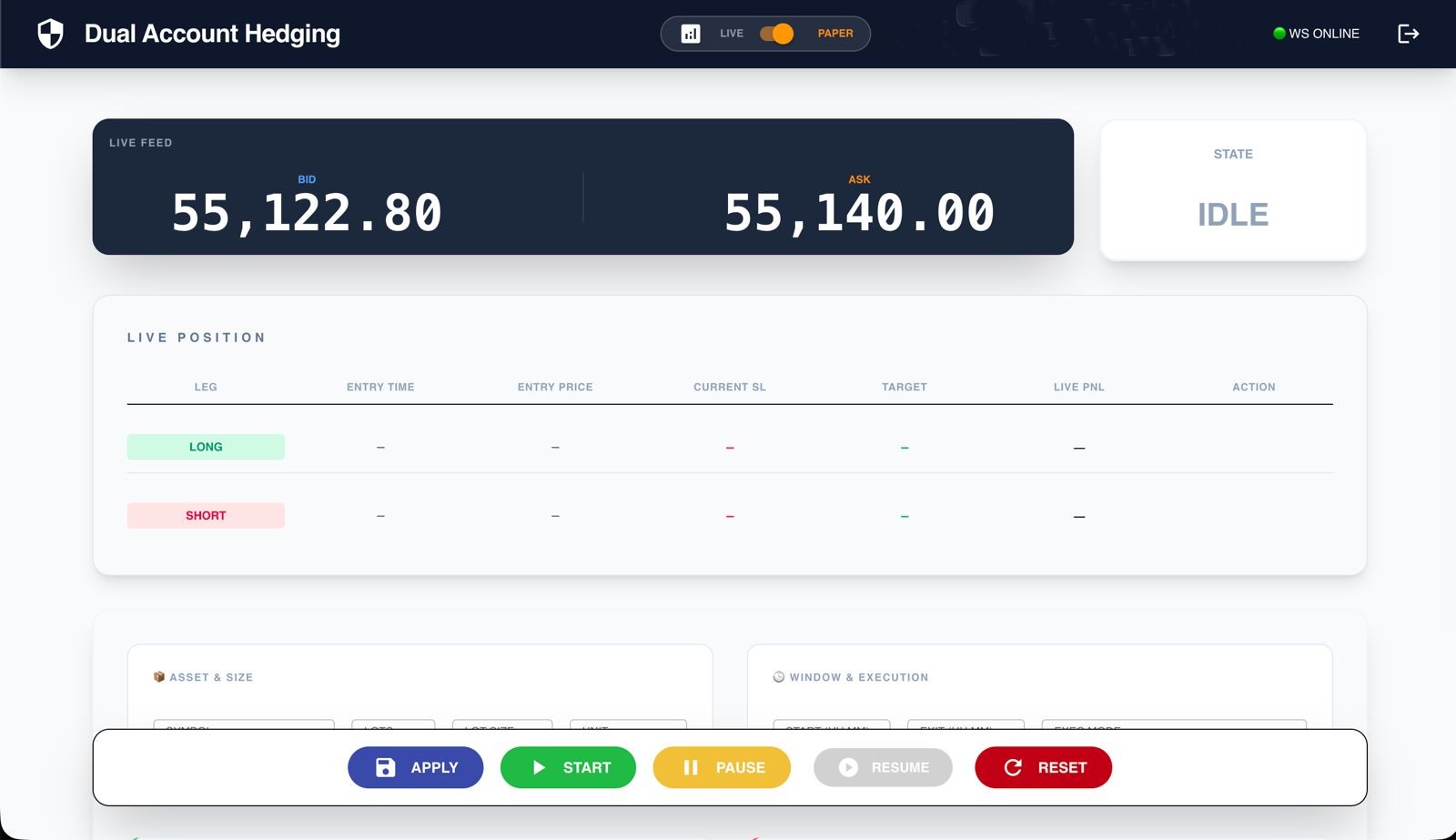Click the SHORT row's green target dash
Screen dimensions: 1456x840
point(905,516)
